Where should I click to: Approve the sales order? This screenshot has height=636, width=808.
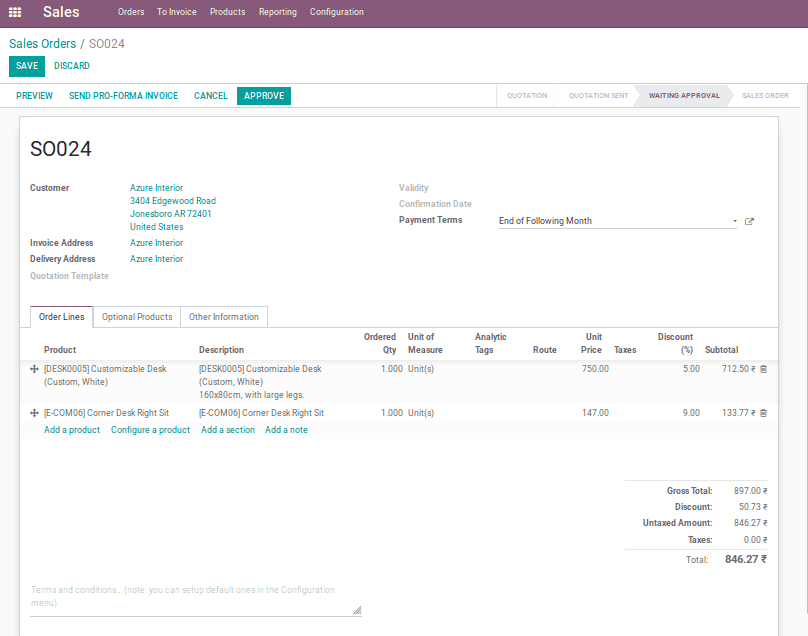point(264,96)
